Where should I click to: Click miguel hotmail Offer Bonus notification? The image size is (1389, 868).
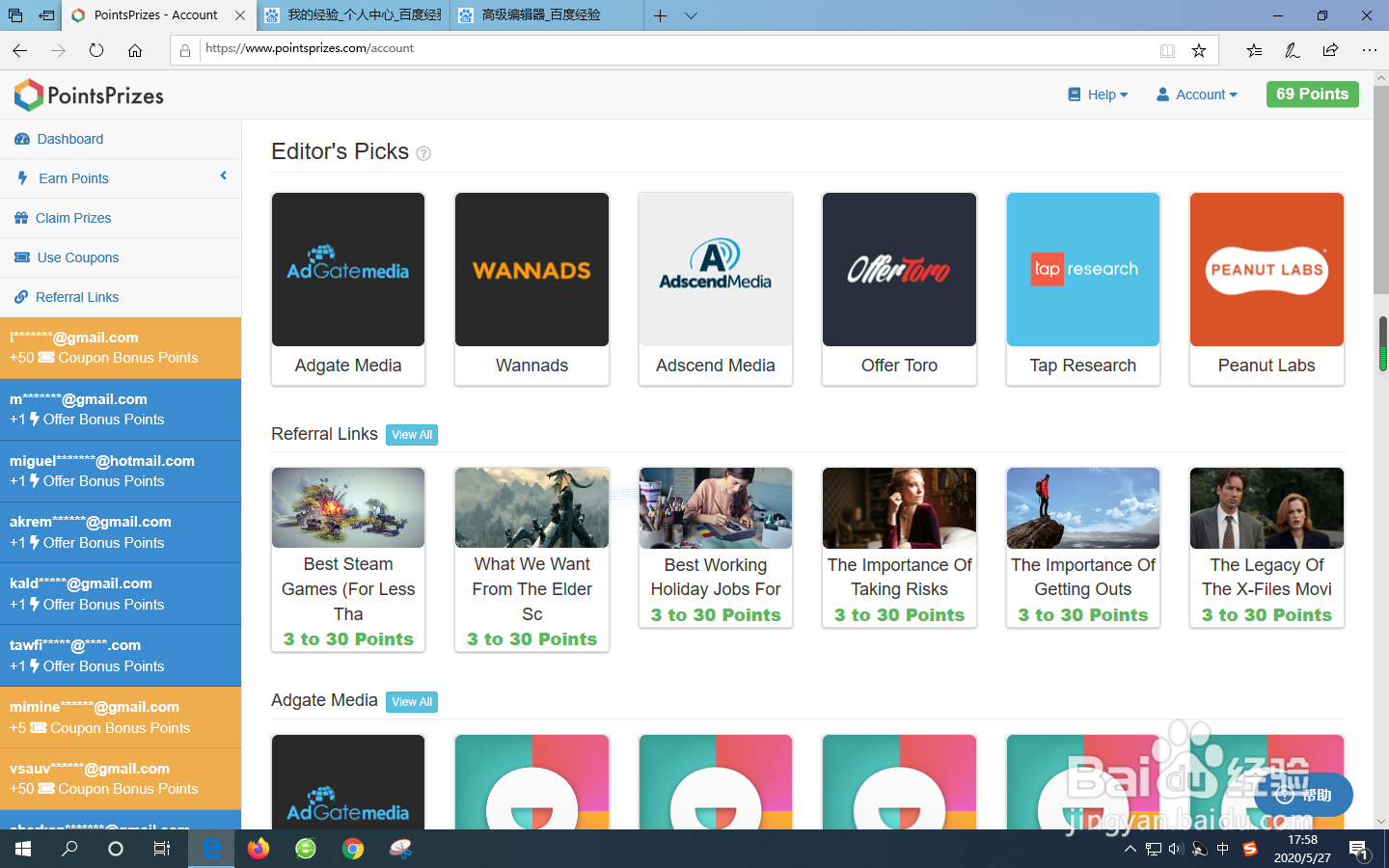coord(121,471)
